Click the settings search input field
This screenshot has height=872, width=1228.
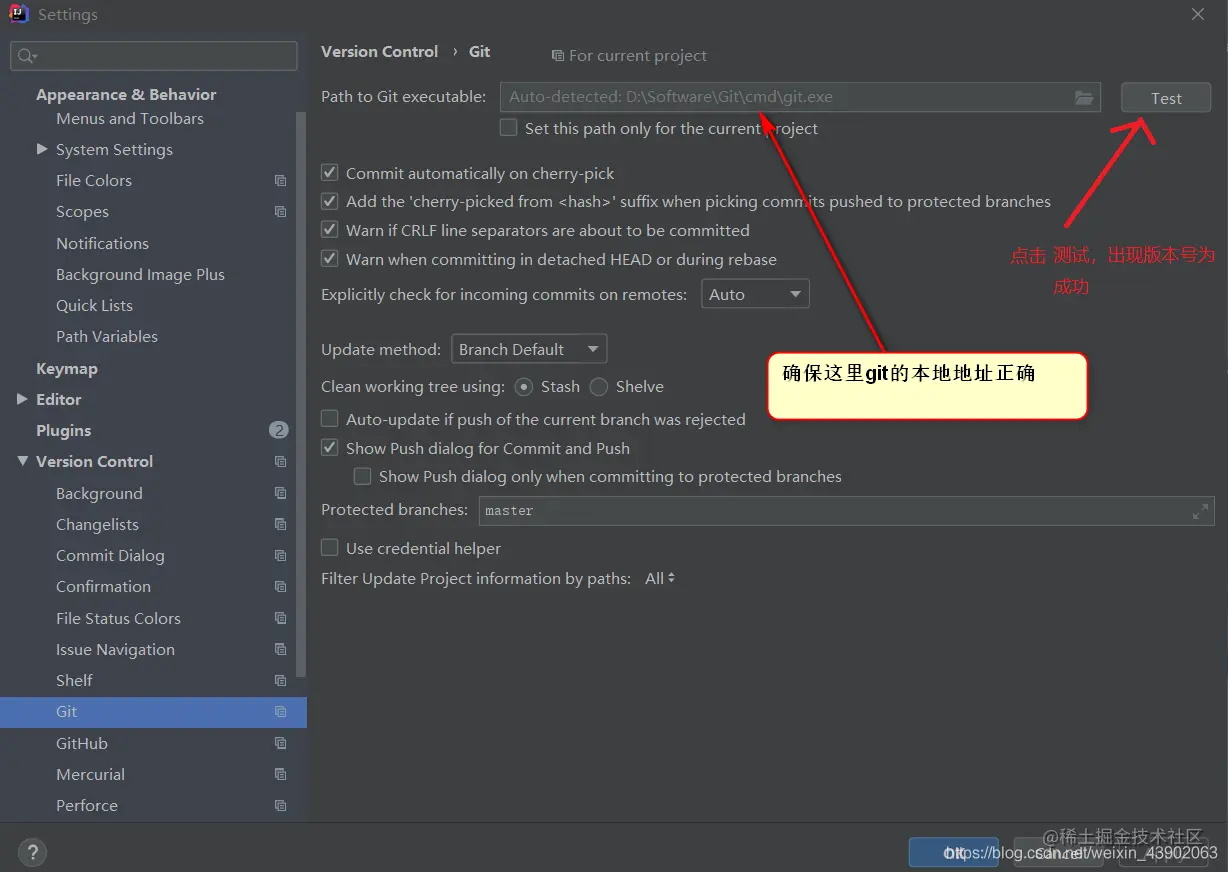pos(154,56)
